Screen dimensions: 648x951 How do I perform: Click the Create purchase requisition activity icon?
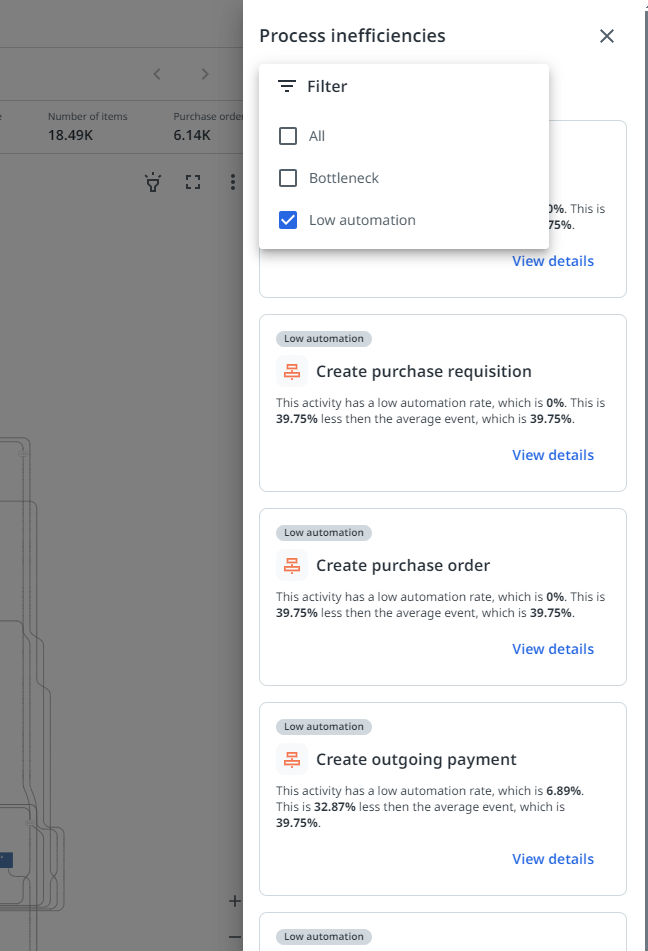(x=292, y=371)
